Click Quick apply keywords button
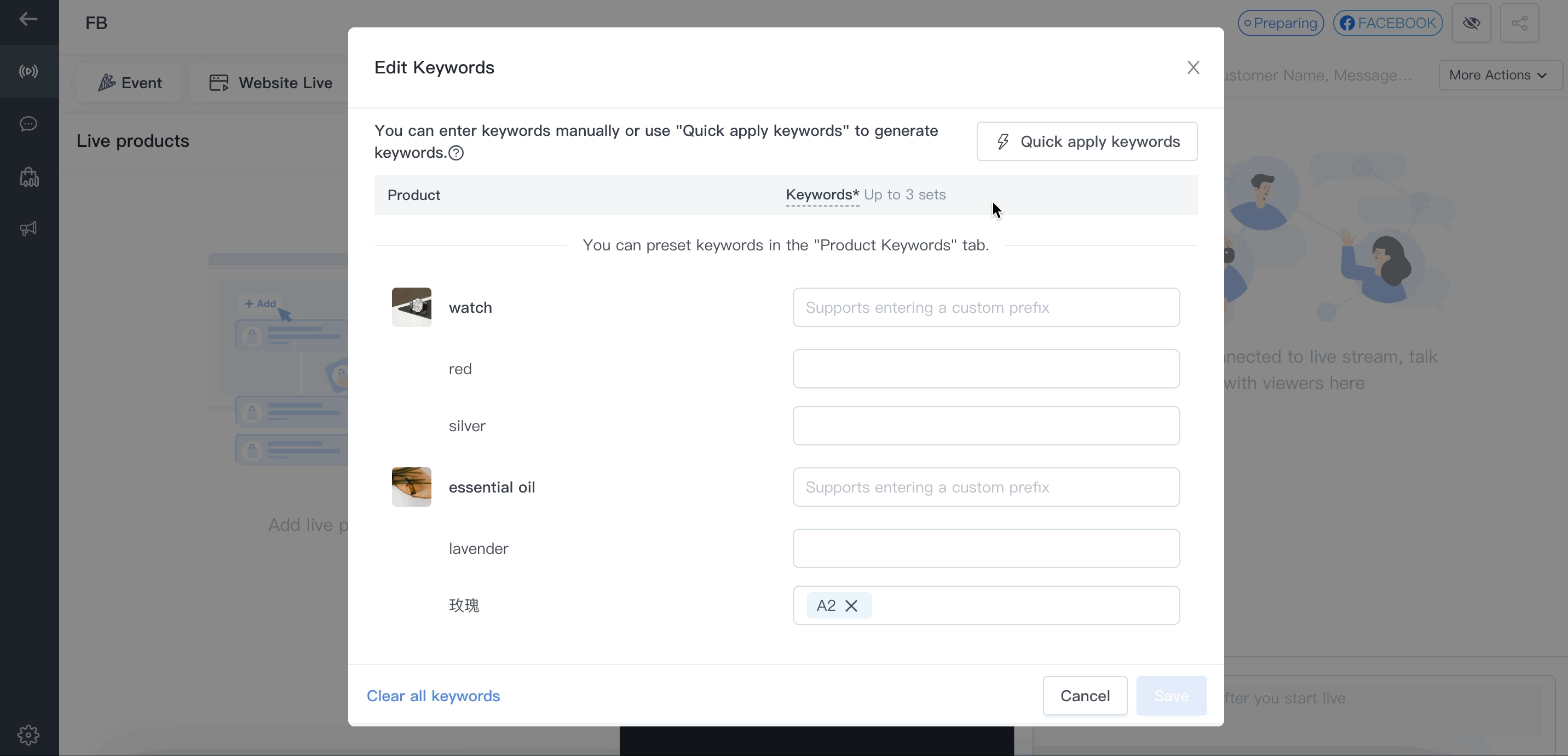The image size is (1568, 756). [1087, 141]
